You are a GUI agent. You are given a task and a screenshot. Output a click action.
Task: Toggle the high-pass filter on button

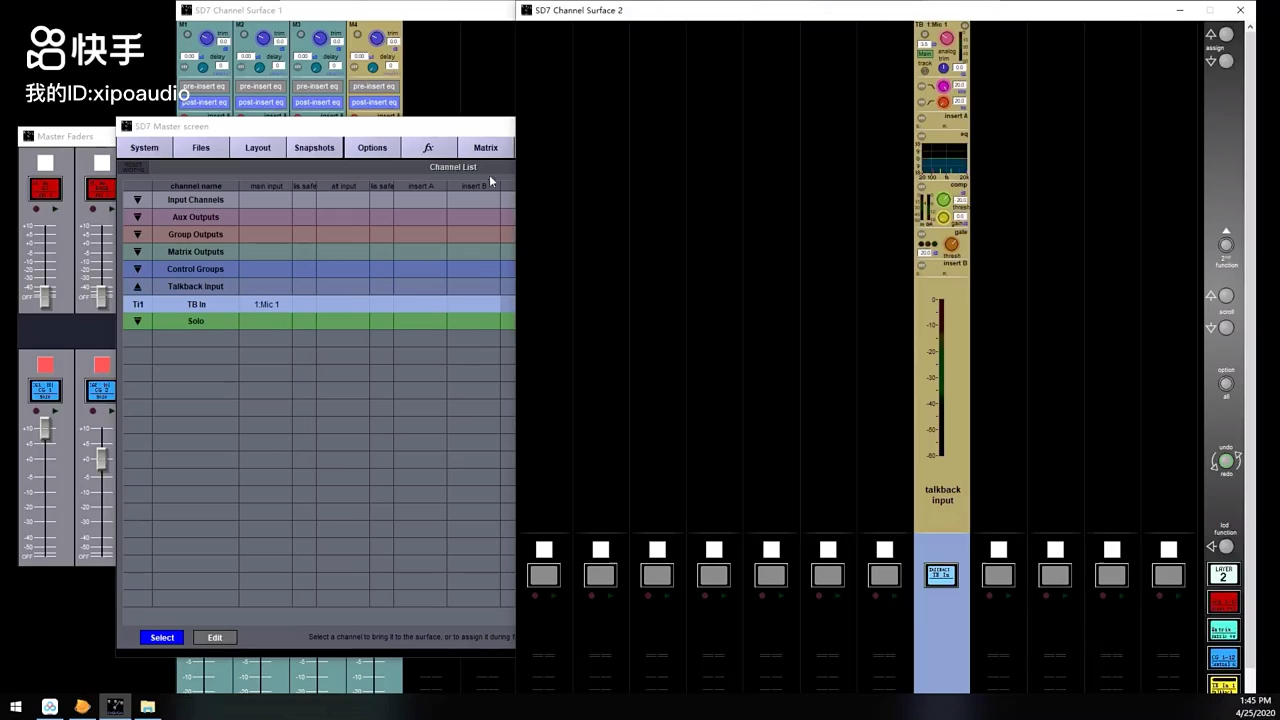click(921, 86)
